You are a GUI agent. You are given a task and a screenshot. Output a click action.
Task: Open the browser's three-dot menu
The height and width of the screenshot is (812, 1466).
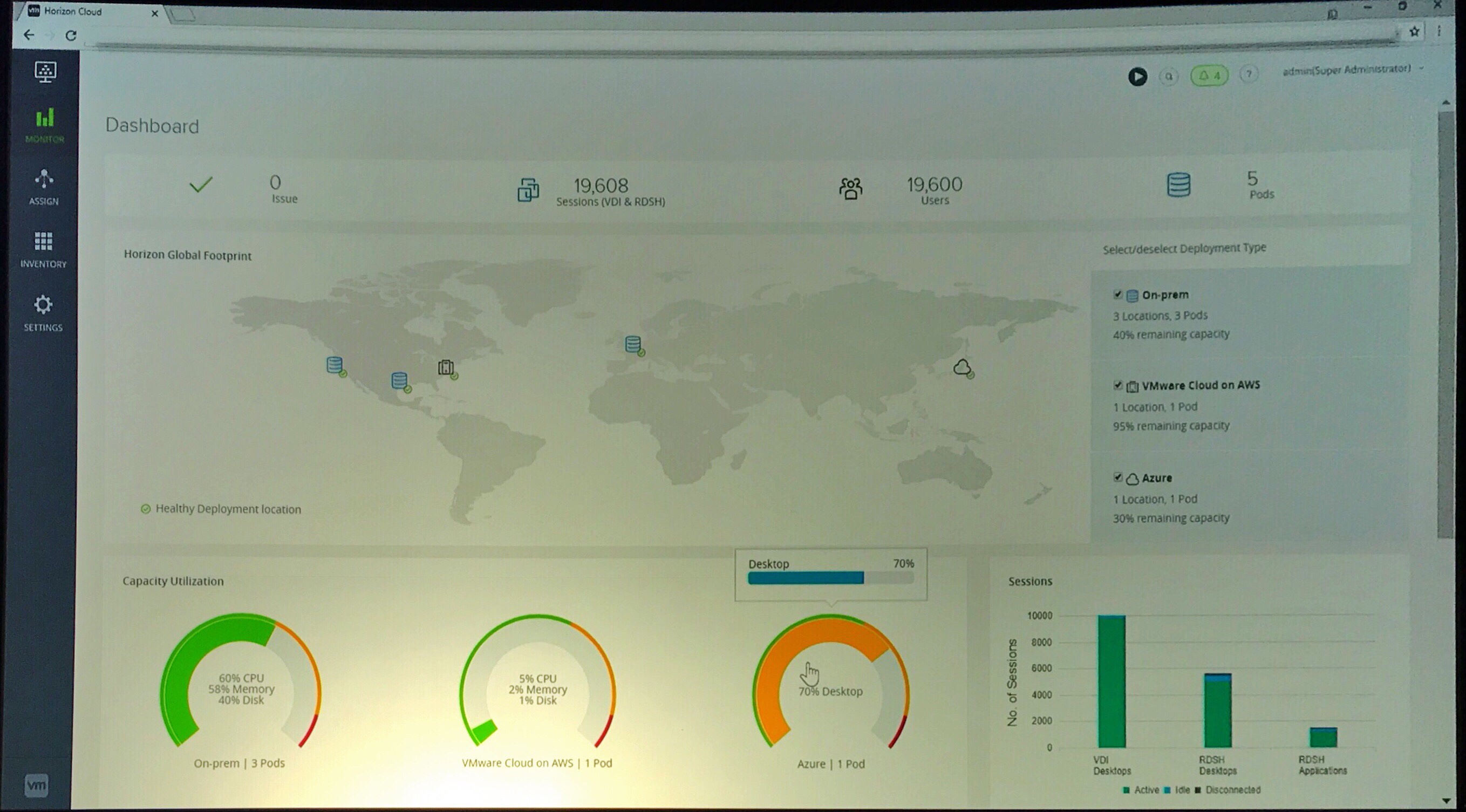pos(1439,31)
